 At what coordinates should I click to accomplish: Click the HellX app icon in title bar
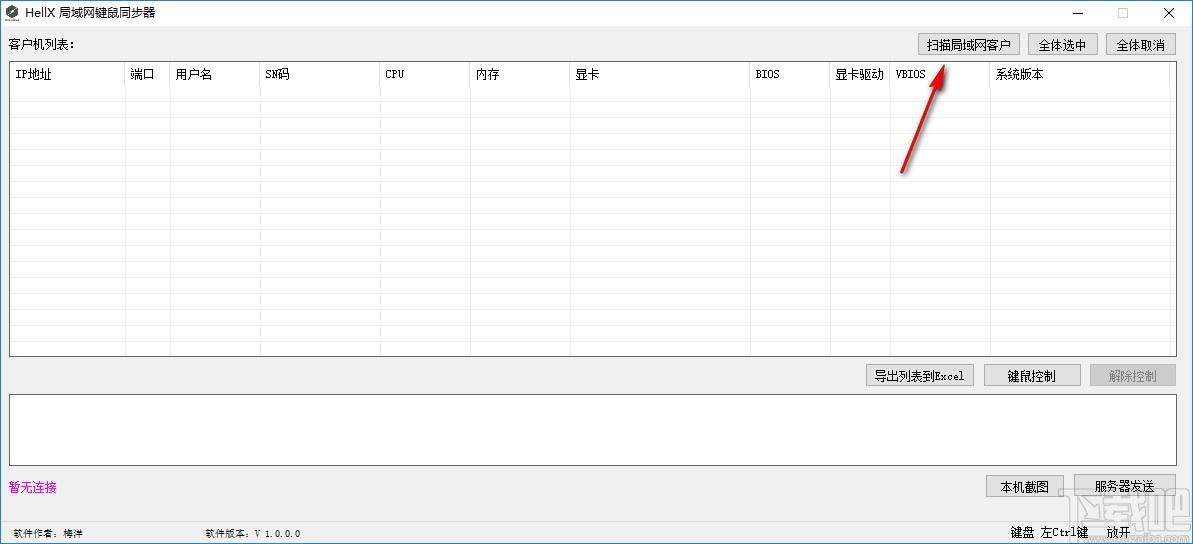pos(12,12)
